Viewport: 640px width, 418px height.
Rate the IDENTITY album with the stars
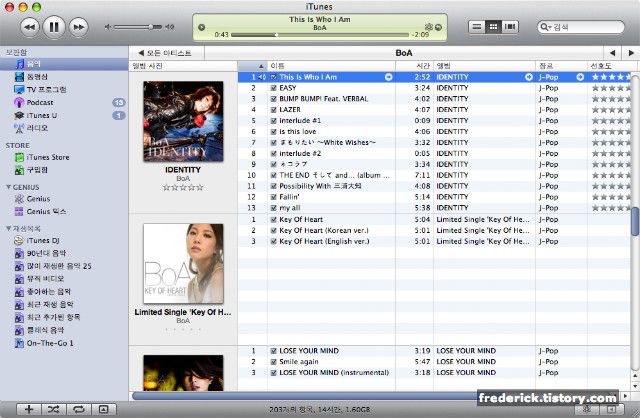(x=183, y=188)
